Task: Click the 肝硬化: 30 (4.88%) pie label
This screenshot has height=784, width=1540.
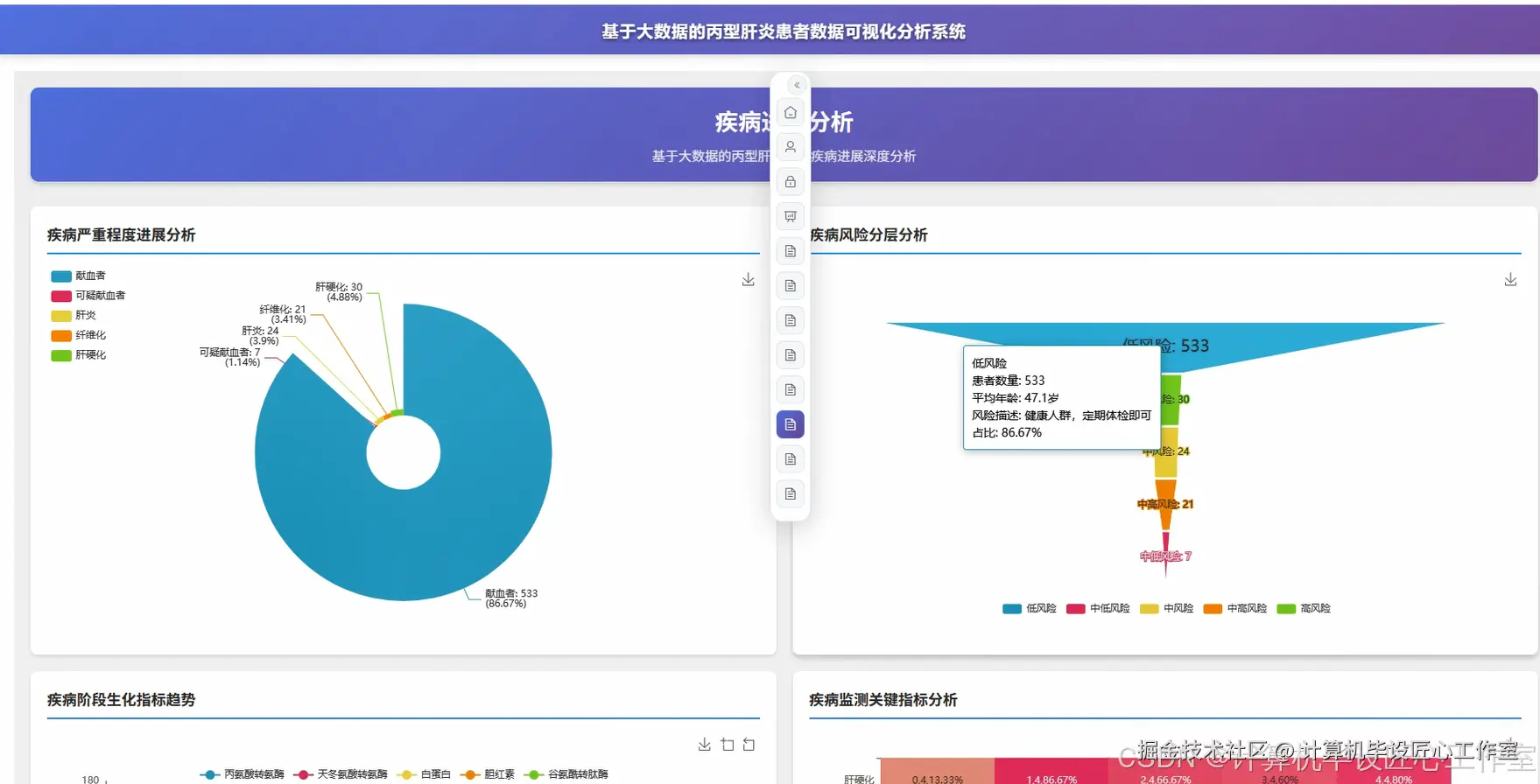Action: [339, 292]
